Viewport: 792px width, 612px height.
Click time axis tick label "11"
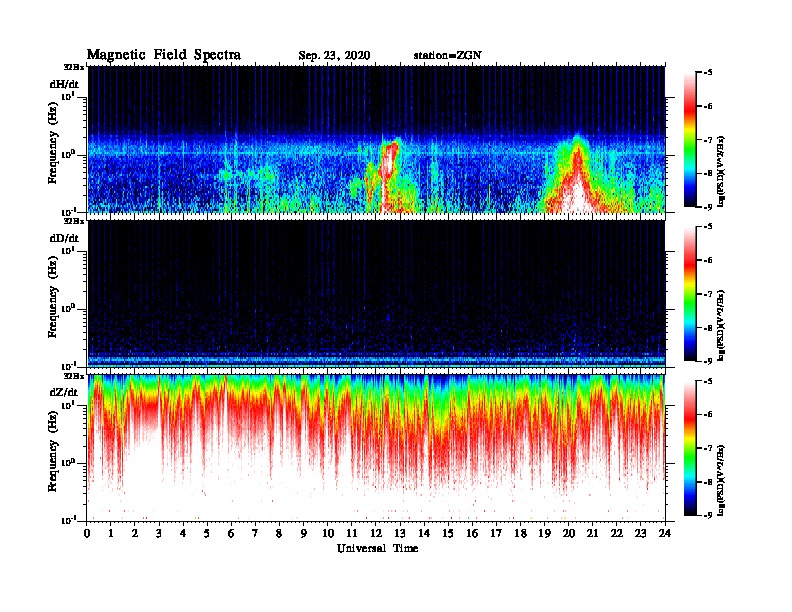coord(352,534)
